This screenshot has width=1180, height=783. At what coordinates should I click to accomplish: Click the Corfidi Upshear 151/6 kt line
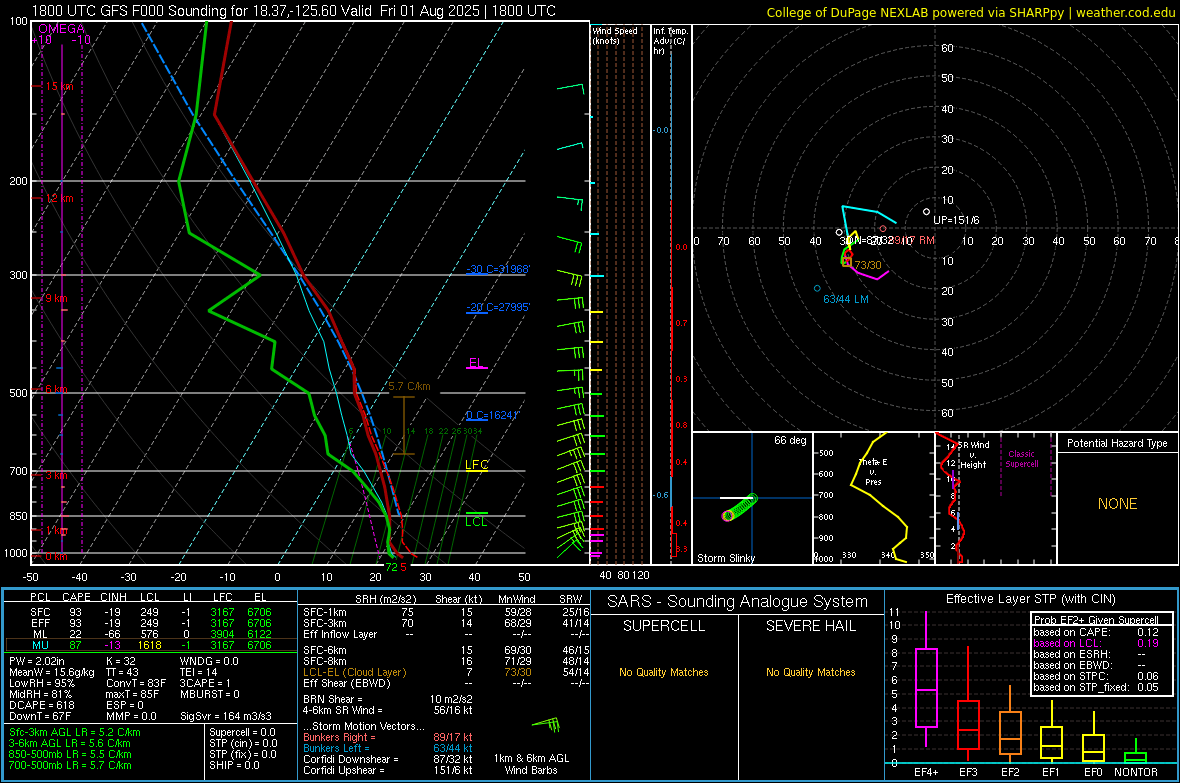click(x=388, y=770)
